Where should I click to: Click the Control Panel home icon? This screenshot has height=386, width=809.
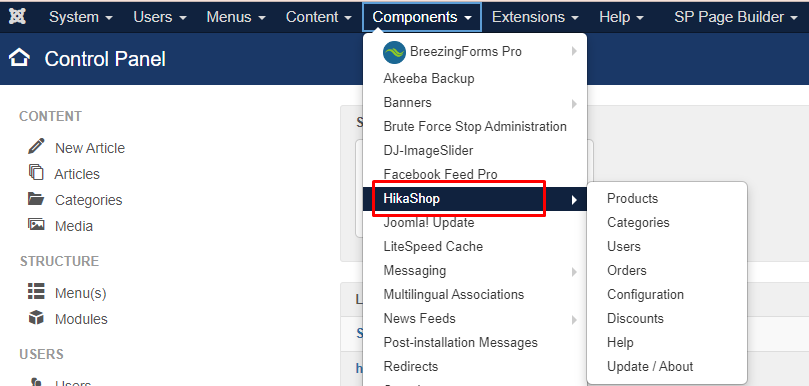pos(19,58)
